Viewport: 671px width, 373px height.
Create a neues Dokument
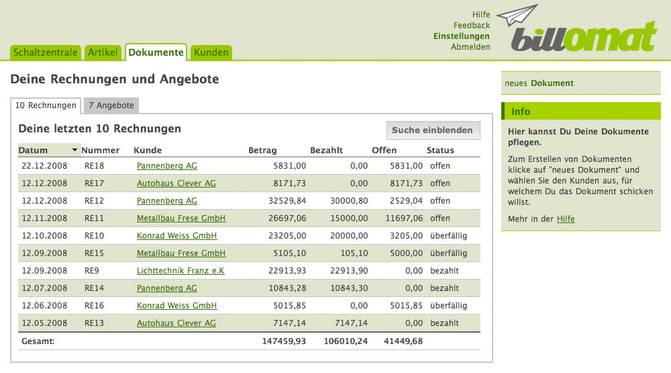(539, 83)
